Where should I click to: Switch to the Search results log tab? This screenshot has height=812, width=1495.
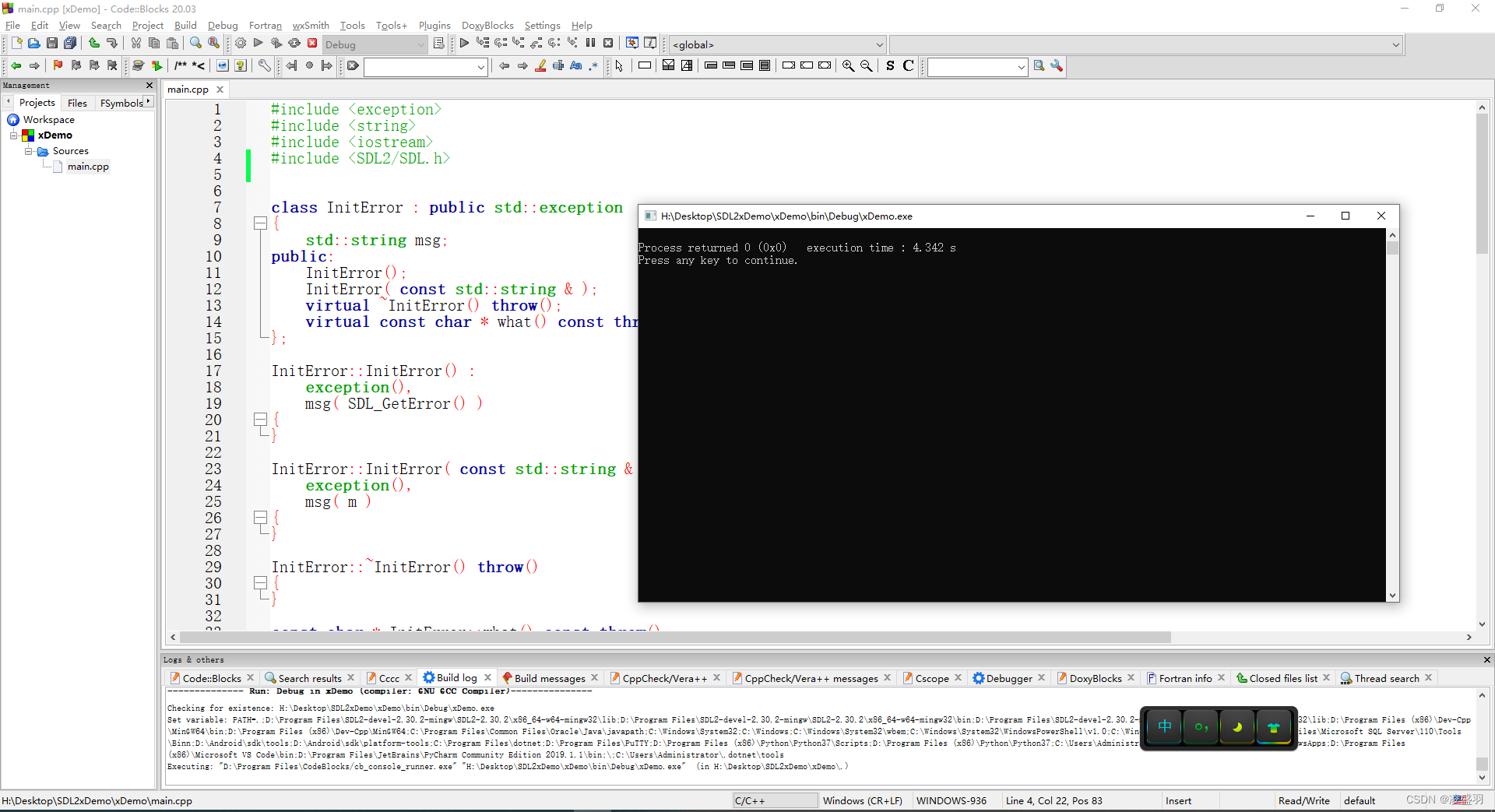310,678
